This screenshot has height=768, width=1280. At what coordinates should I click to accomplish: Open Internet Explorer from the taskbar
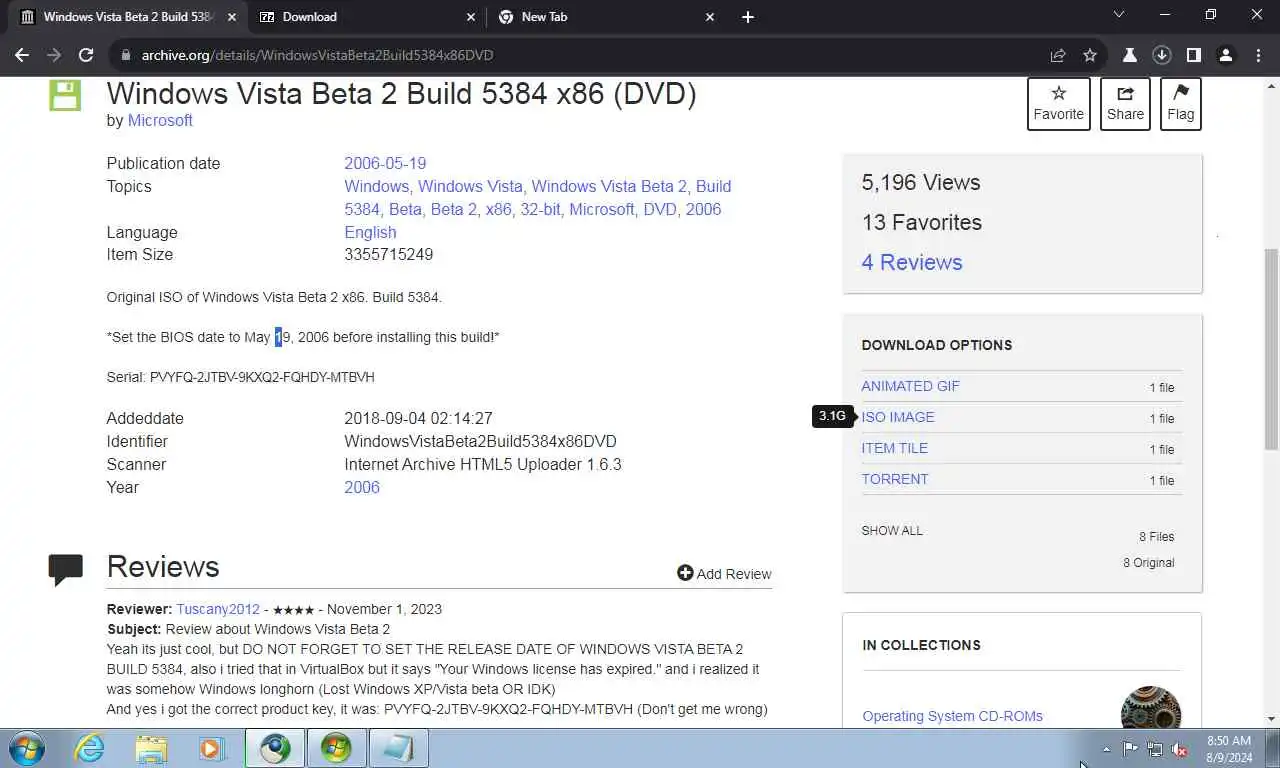pos(89,748)
